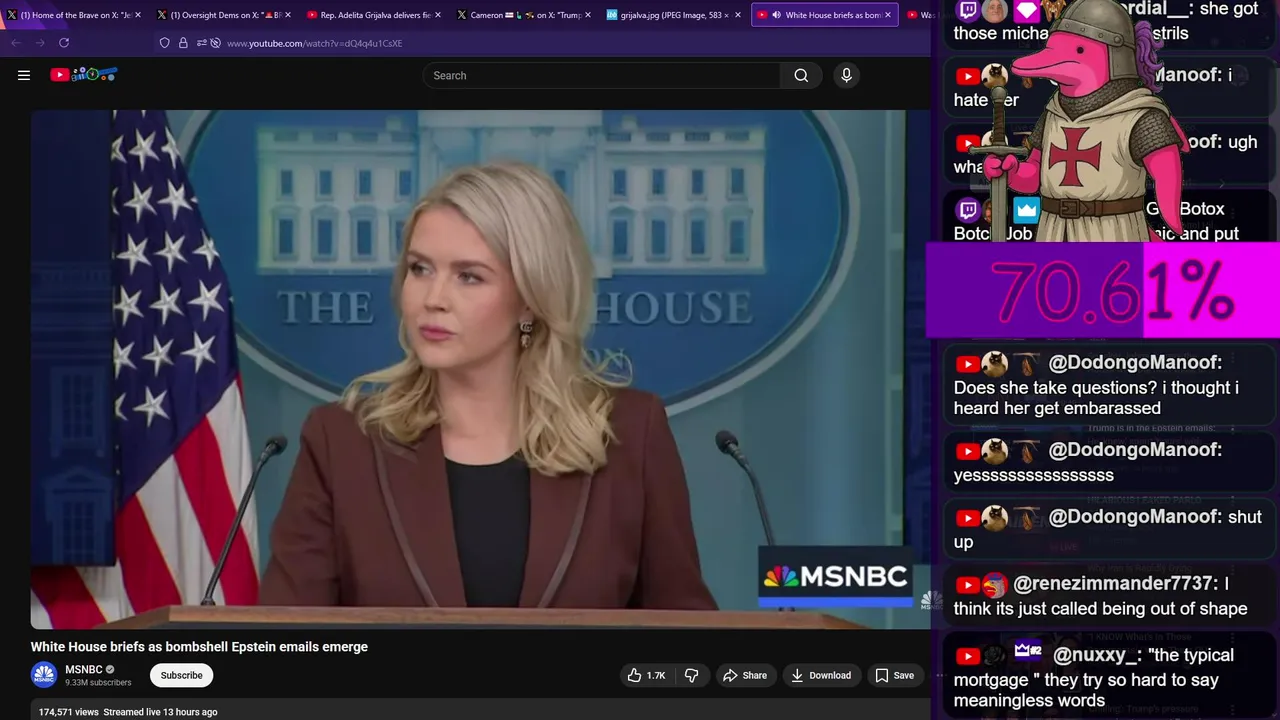Open the tracking protection shield icon
The width and height of the screenshot is (1280, 720).
click(165, 43)
